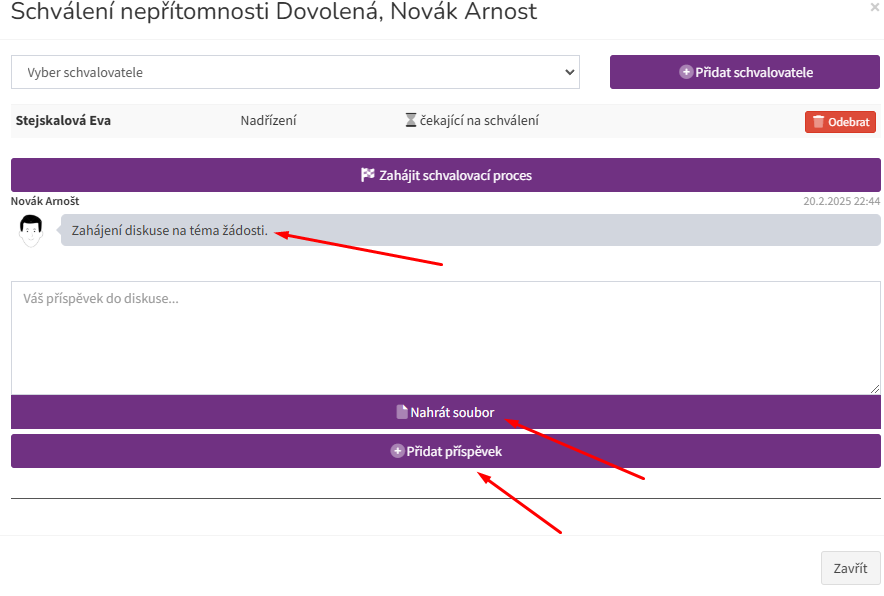Open the Vyber schvalovatele dropdown
884x596 pixels.
[x=295, y=72]
